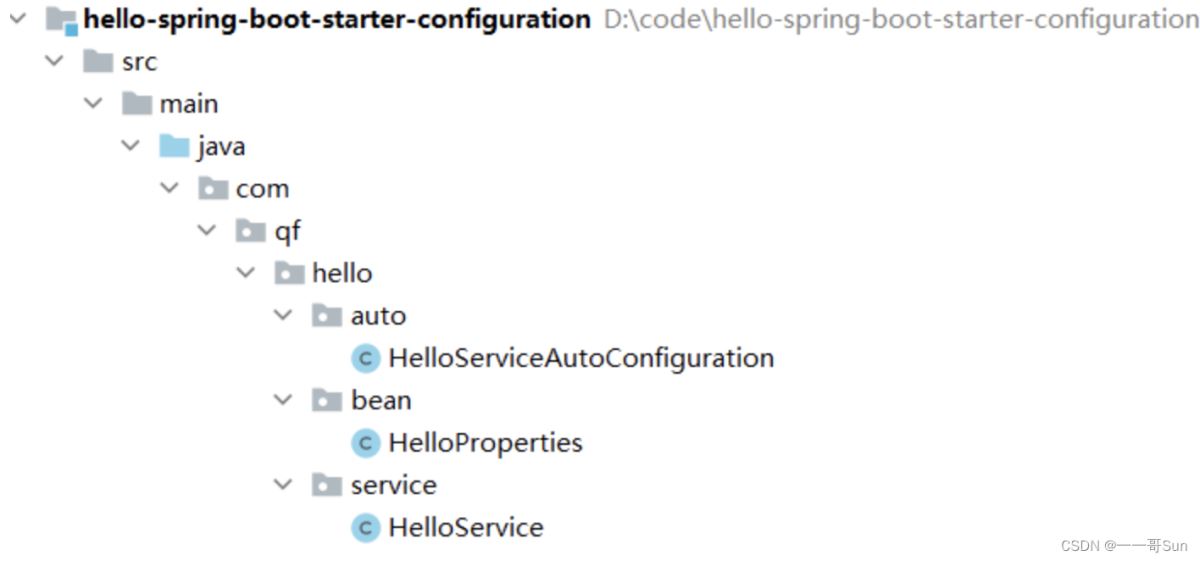Collapse the src folder chevron
The image size is (1200, 561).
tap(55, 61)
